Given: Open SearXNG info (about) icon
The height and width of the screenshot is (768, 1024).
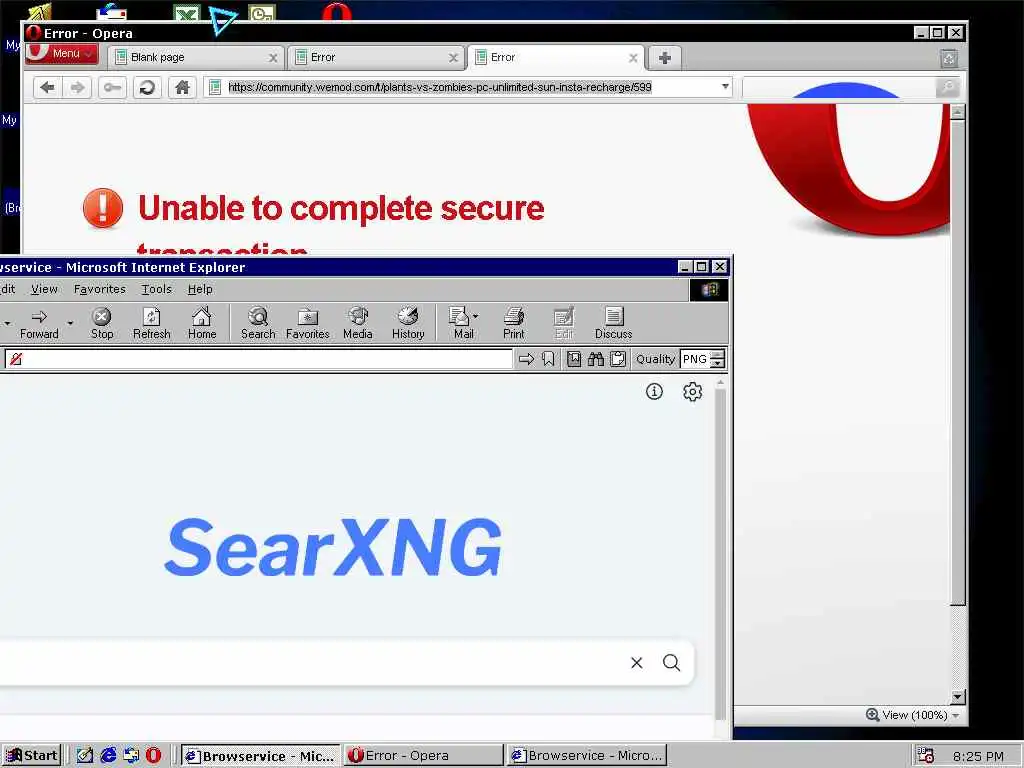Looking at the screenshot, I should (x=654, y=391).
